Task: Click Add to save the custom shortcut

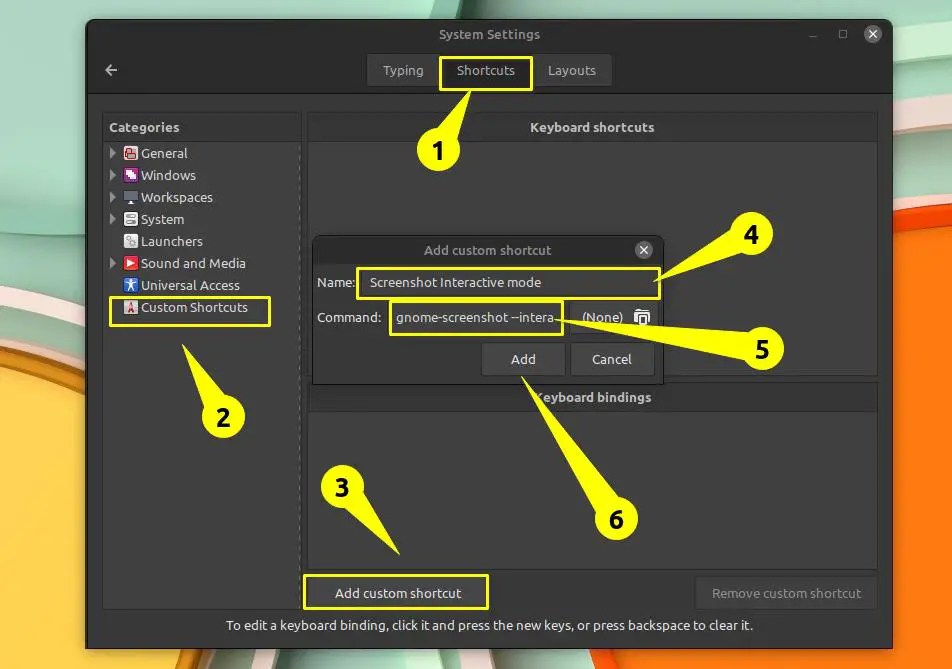Action: 522,359
